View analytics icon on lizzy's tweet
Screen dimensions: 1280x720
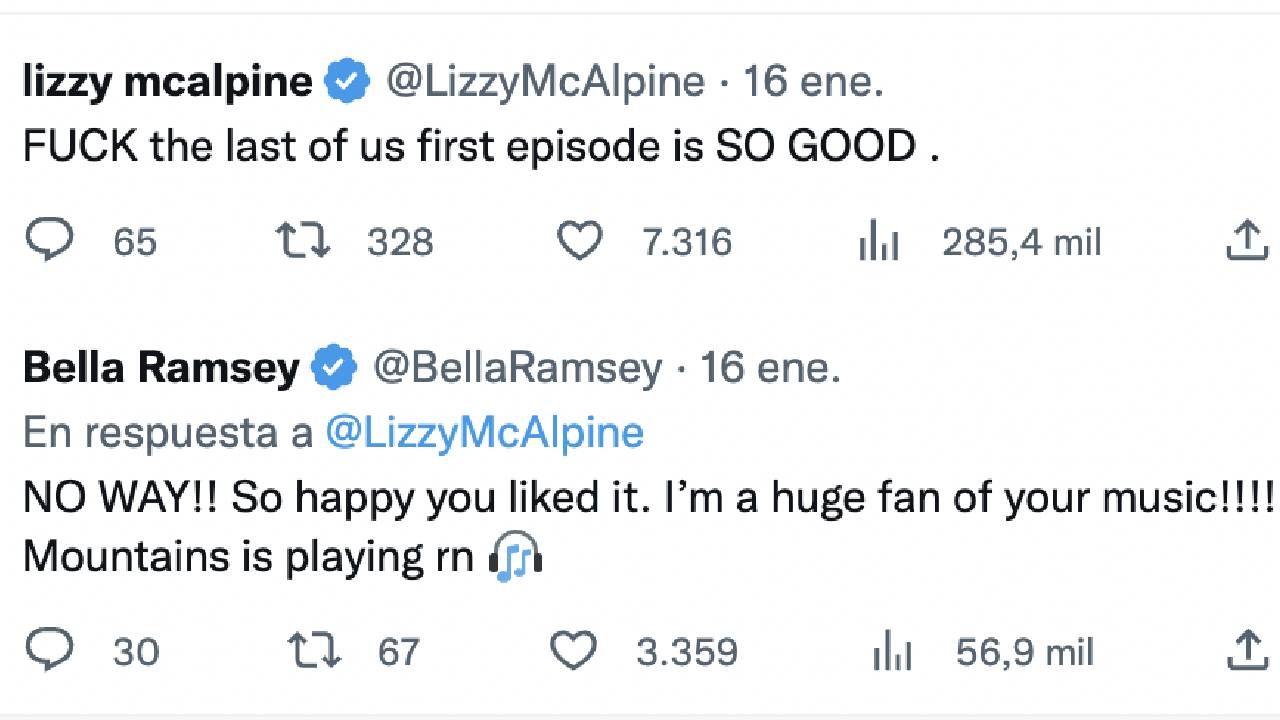[x=879, y=243]
